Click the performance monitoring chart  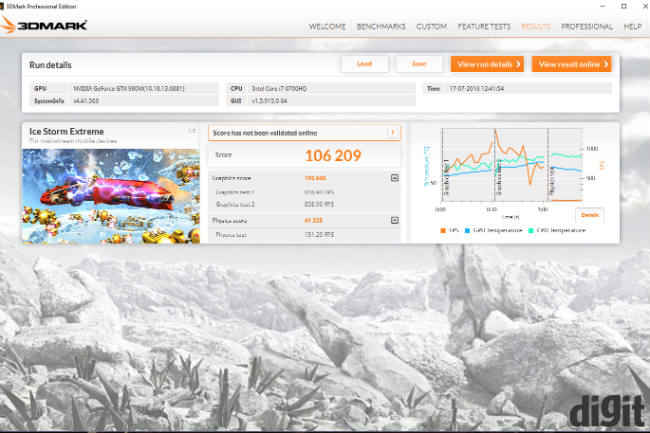click(512, 165)
